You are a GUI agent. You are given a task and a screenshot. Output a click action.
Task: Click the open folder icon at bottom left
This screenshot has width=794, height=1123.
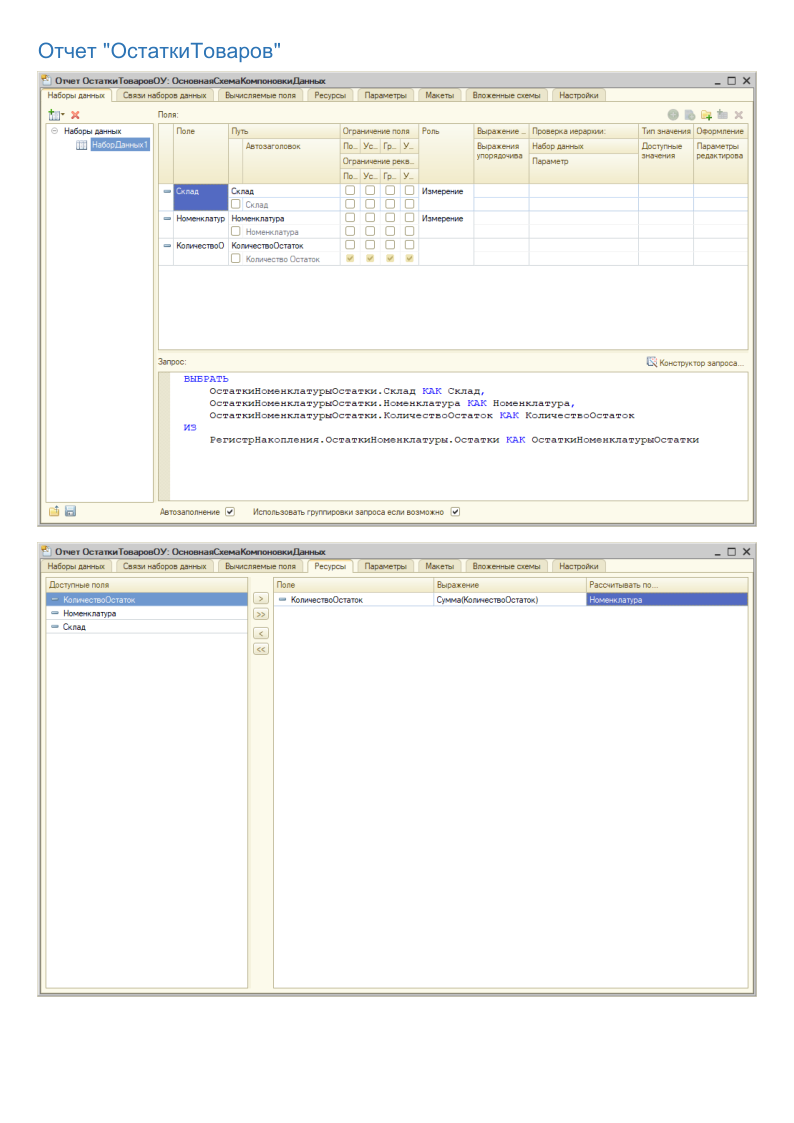click(x=56, y=511)
